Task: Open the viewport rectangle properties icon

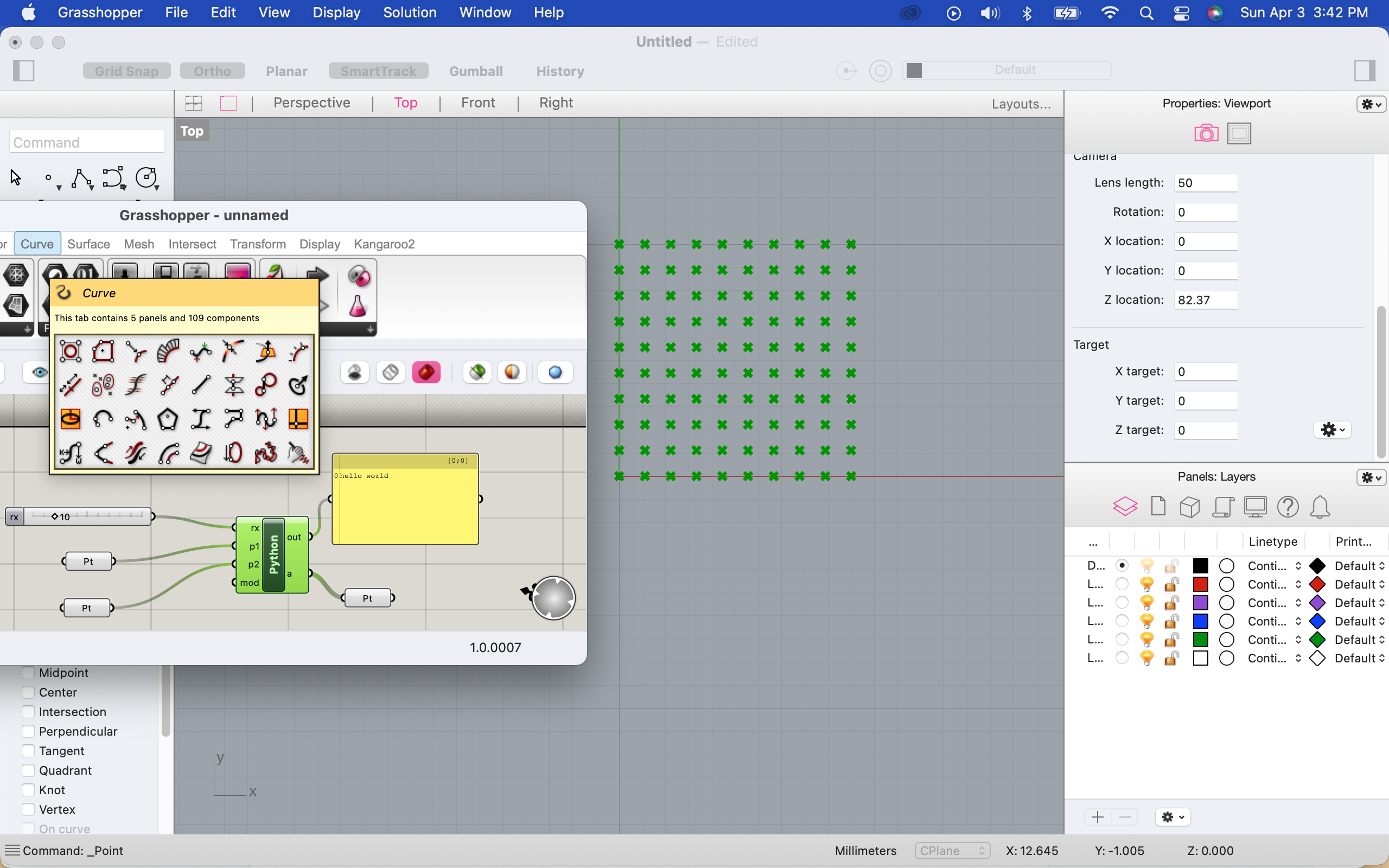Action: tap(1239, 133)
